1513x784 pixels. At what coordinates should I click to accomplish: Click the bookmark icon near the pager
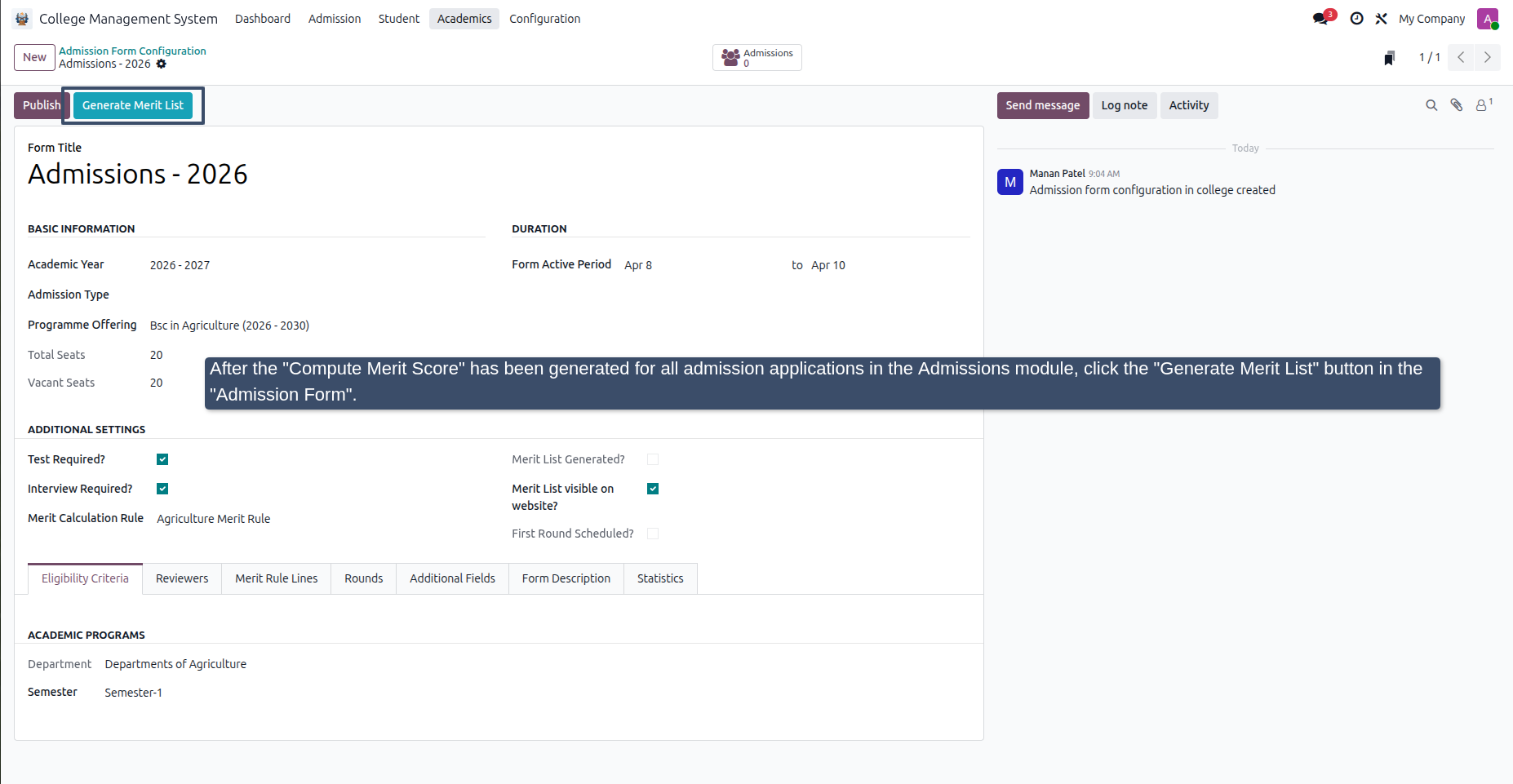[x=1389, y=58]
